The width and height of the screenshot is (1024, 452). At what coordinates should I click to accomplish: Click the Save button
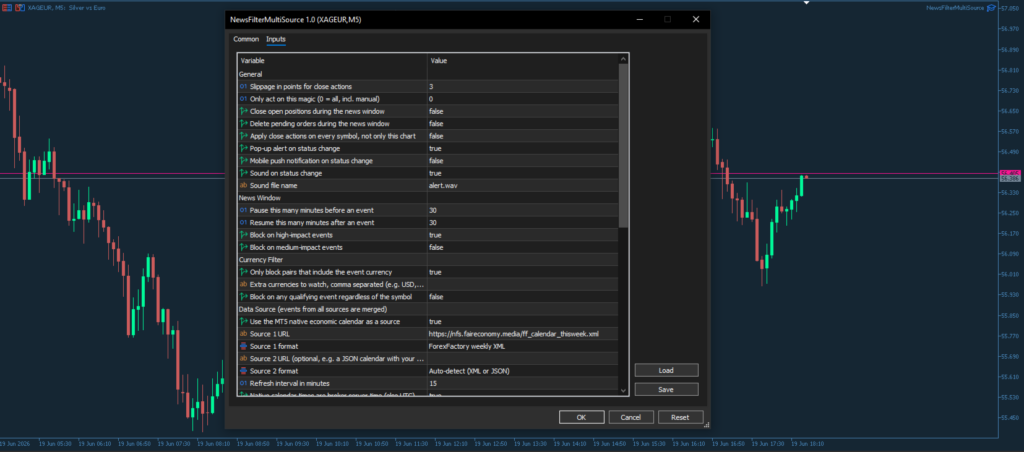(666, 389)
